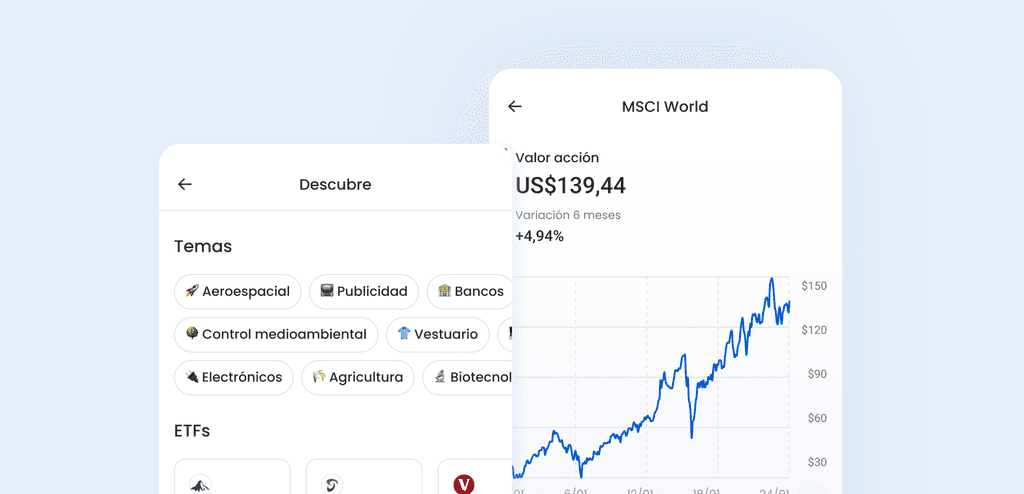This screenshot has width=1024, height=494.
Task: Open the Agricultura theme chip
Action: click(x=358, y=378)
